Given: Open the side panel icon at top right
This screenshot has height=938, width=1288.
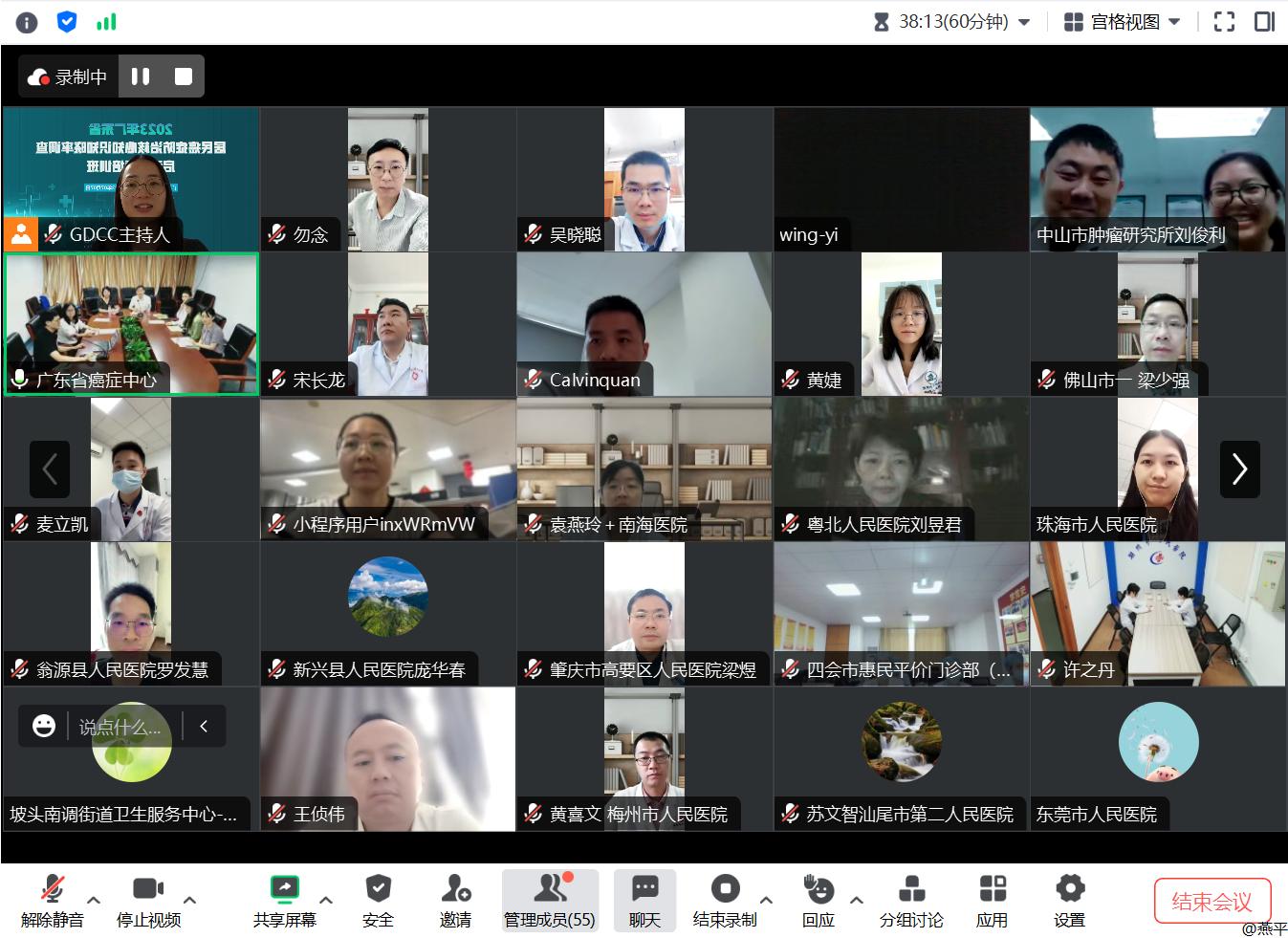Looking at the screenshot, I should (x=1264, y=22).
